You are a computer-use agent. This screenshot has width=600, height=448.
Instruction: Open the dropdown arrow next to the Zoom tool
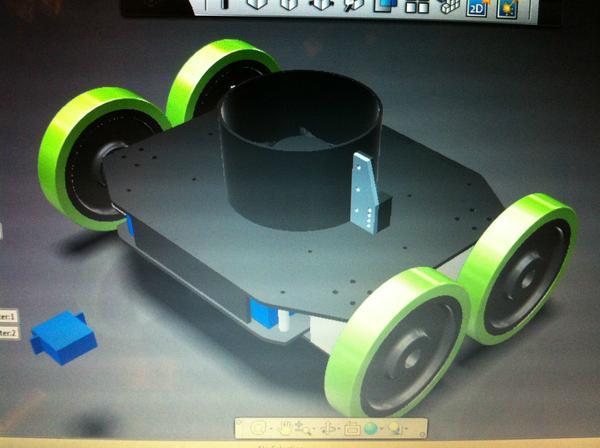[314, 429]
